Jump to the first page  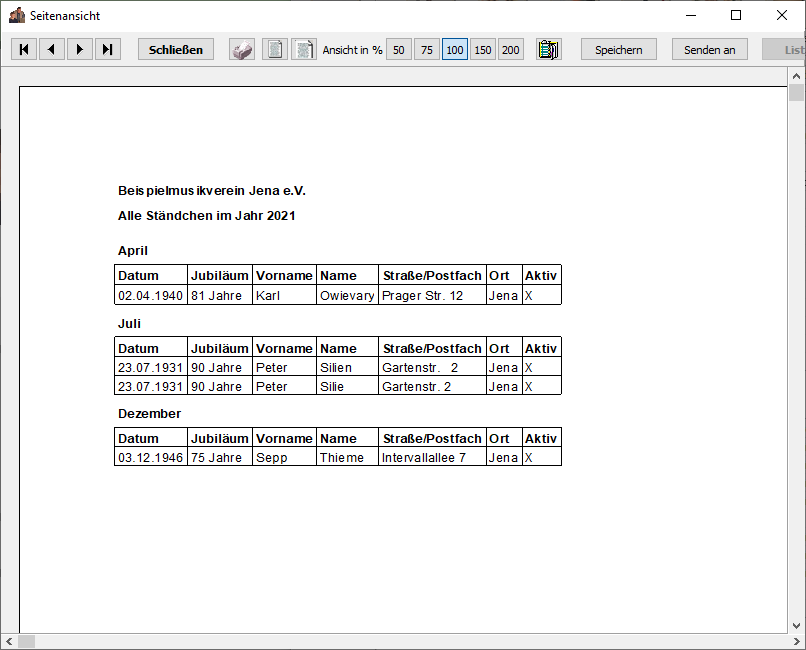[24, 49]
